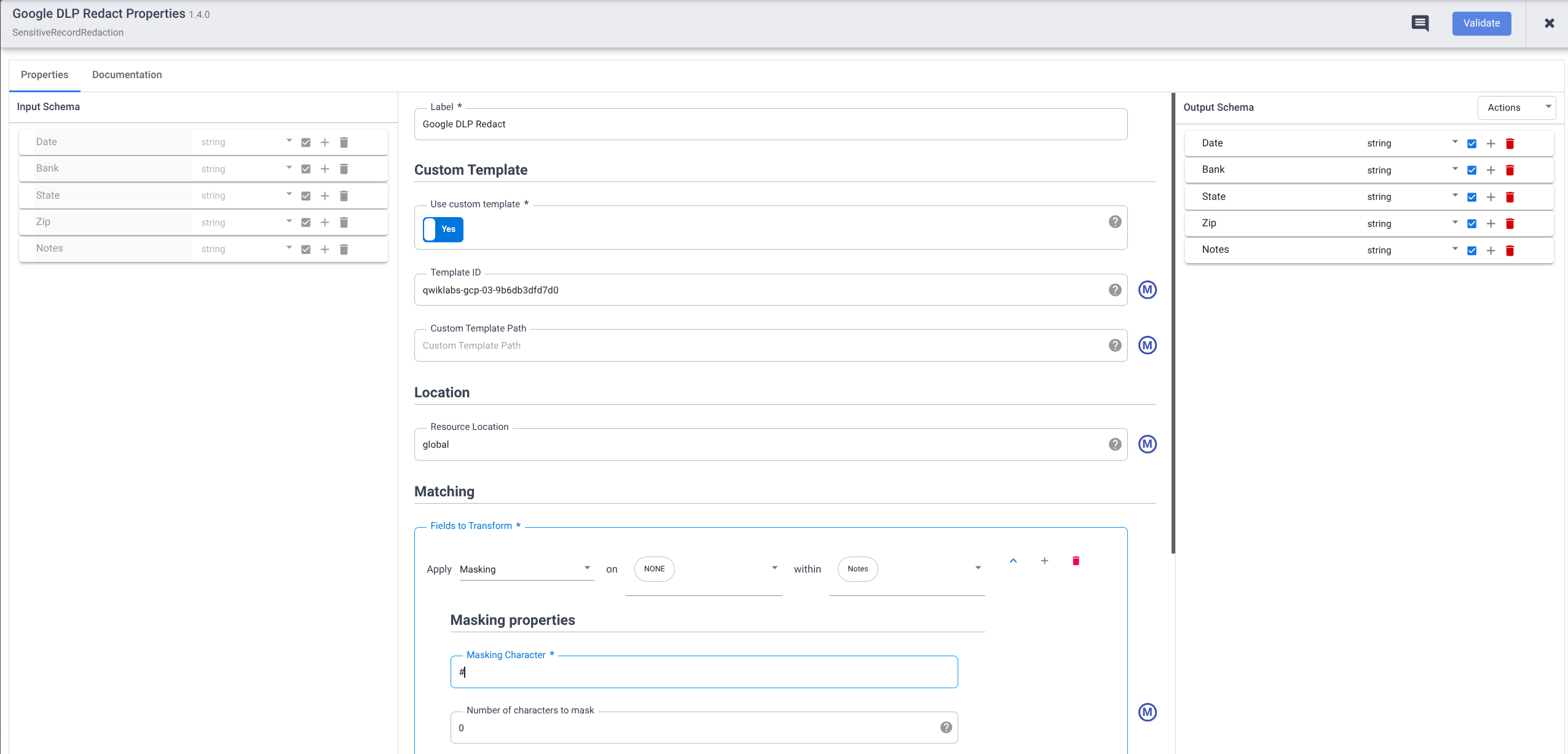Click the Validate button

[1481, 23]
